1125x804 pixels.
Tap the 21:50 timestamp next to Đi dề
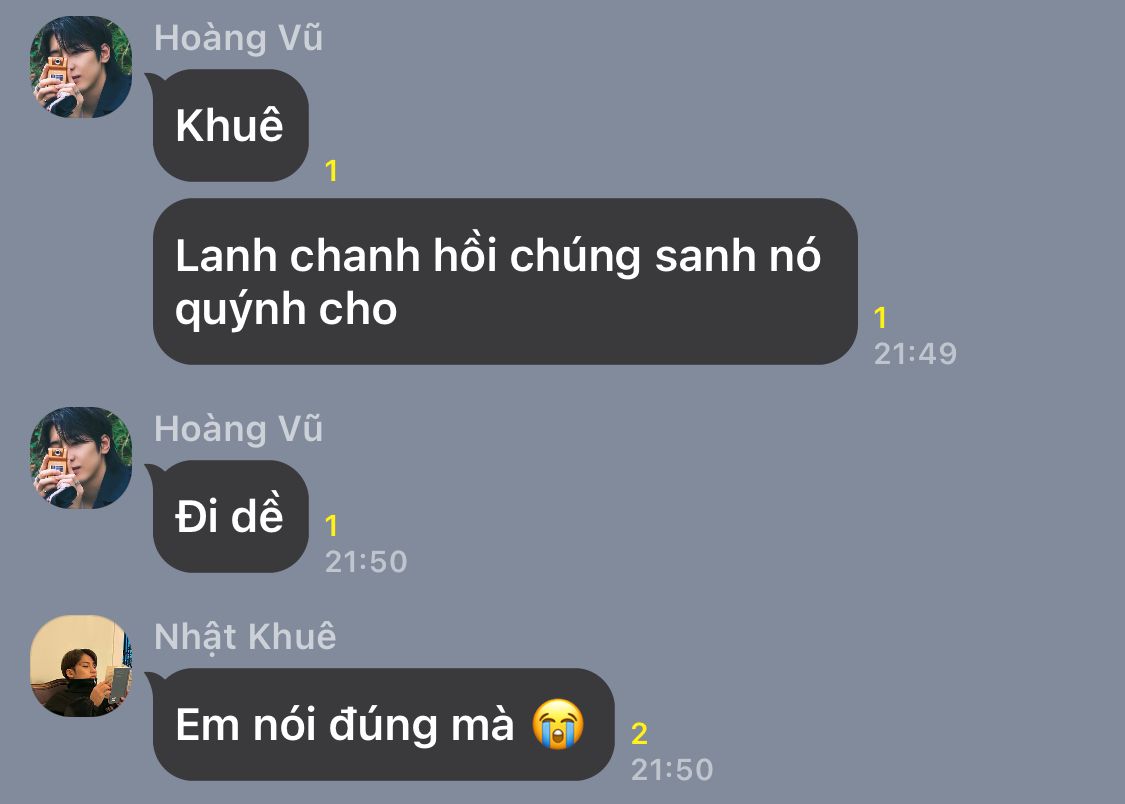[366, 562]
